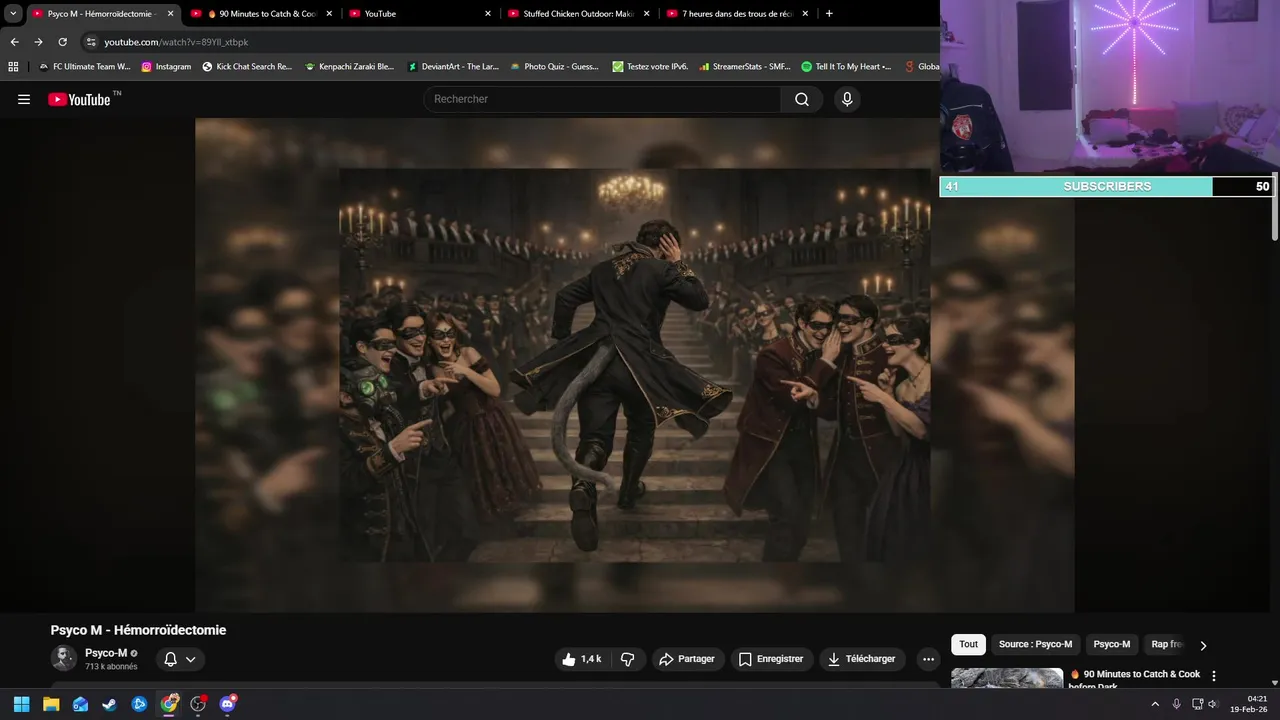Switch to 7 heures dans des trous tab
This screenshot has height=720, width=1280.
coord(736,13)
